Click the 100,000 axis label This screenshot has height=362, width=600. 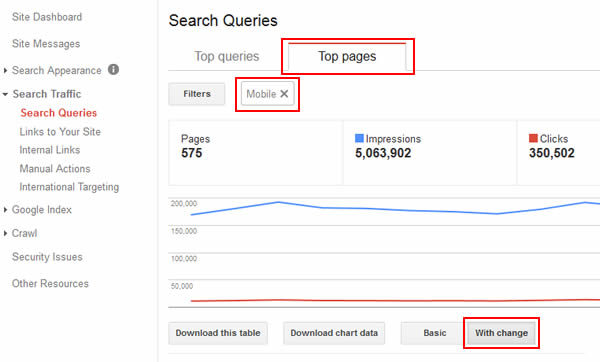click(x=184, y=259)
